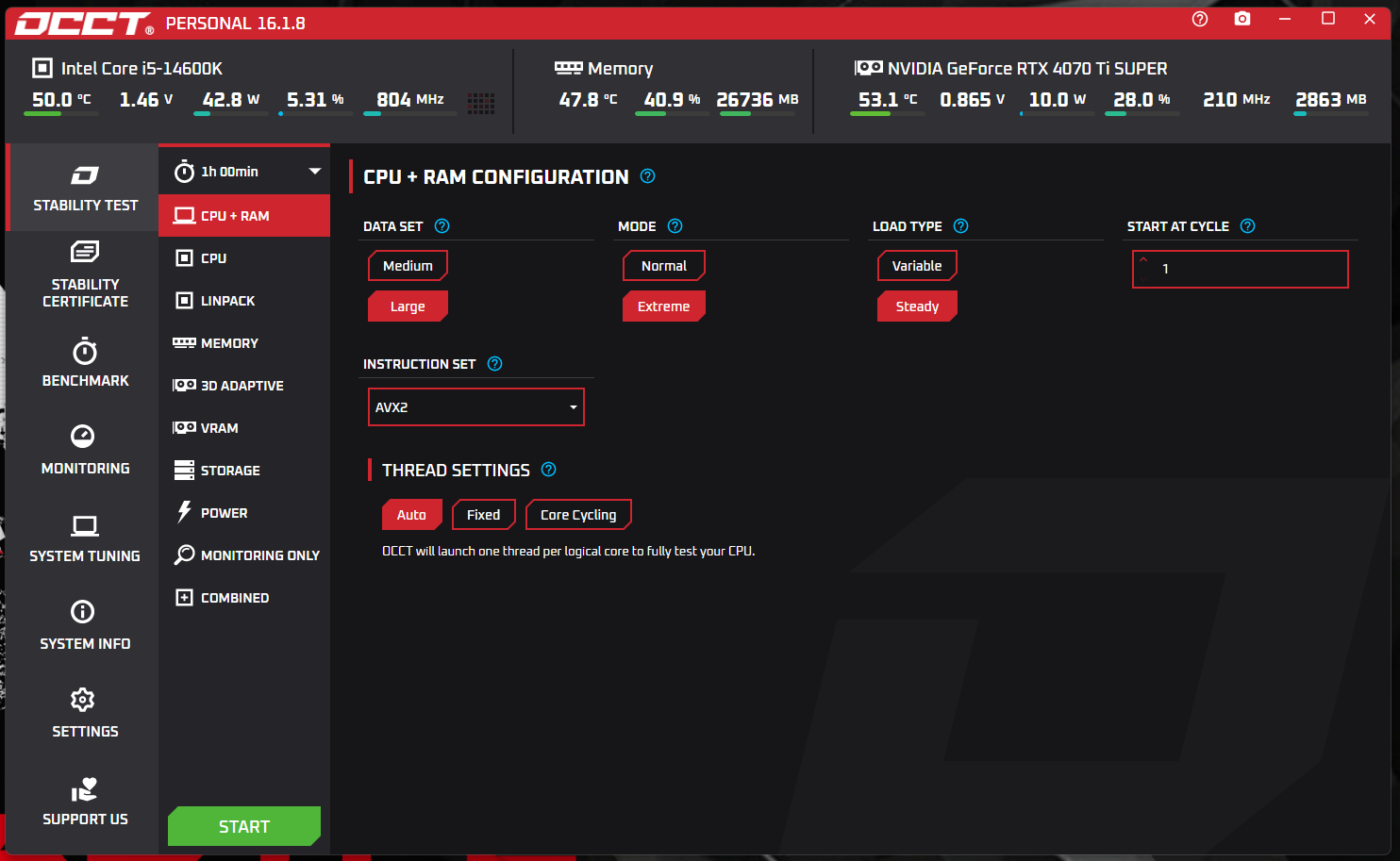Show help for Data Set

pos(442,226)
